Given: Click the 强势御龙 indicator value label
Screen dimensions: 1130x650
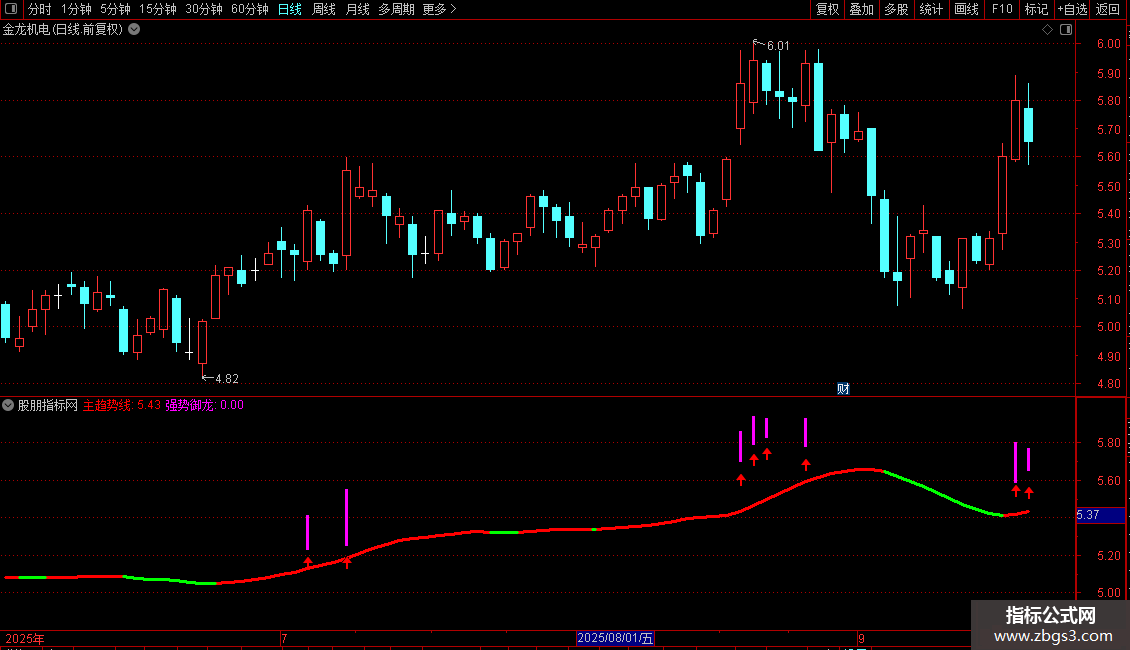Looking at the screenshot, I should (x=205, y=405).
